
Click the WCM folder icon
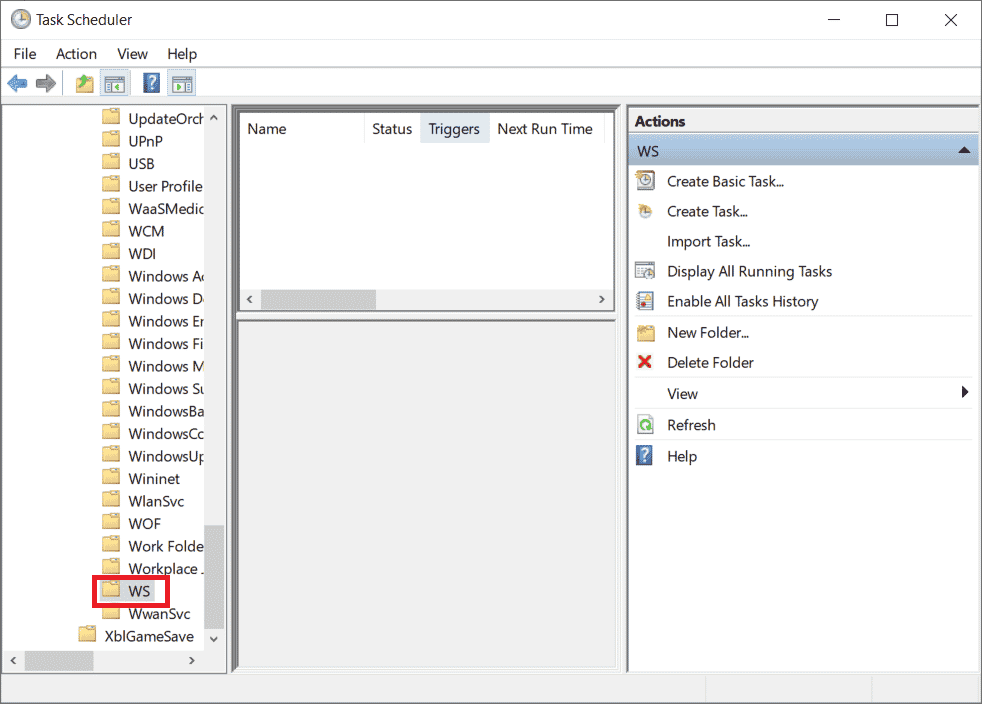111,229
